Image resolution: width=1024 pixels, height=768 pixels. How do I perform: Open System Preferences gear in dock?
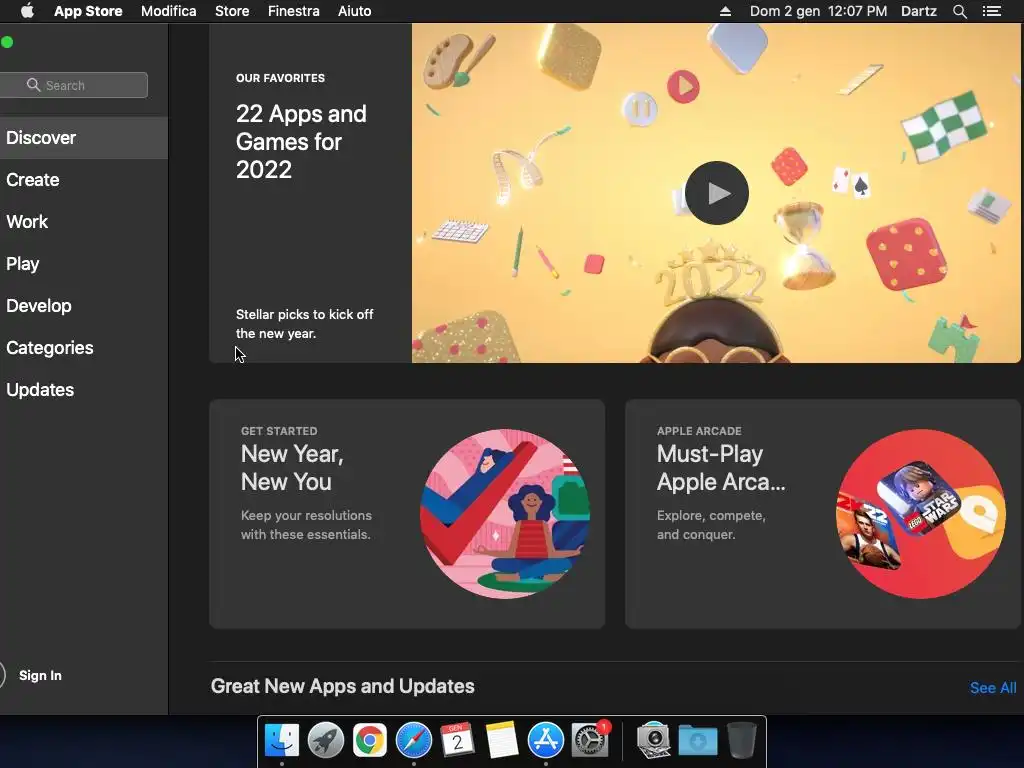pos(590,740)
